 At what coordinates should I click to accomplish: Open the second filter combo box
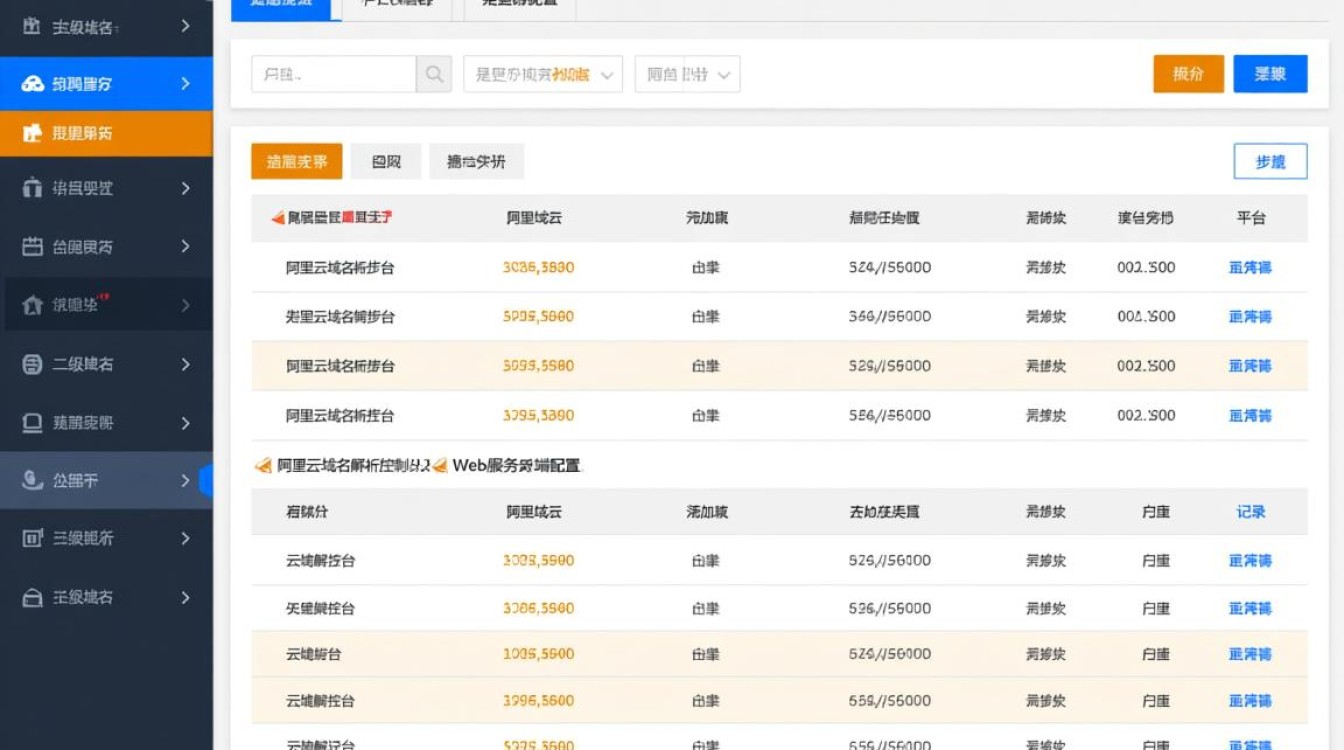687,73
